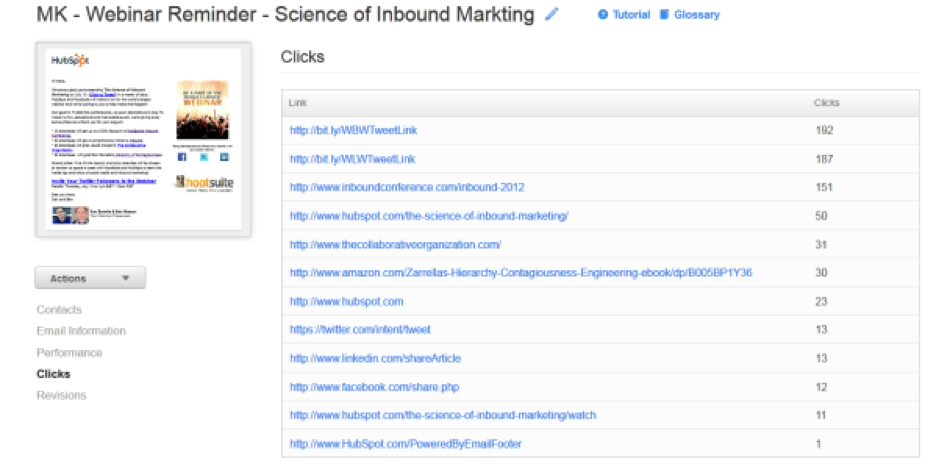
Task: Open the Glossary link
Action: point(696,14)
